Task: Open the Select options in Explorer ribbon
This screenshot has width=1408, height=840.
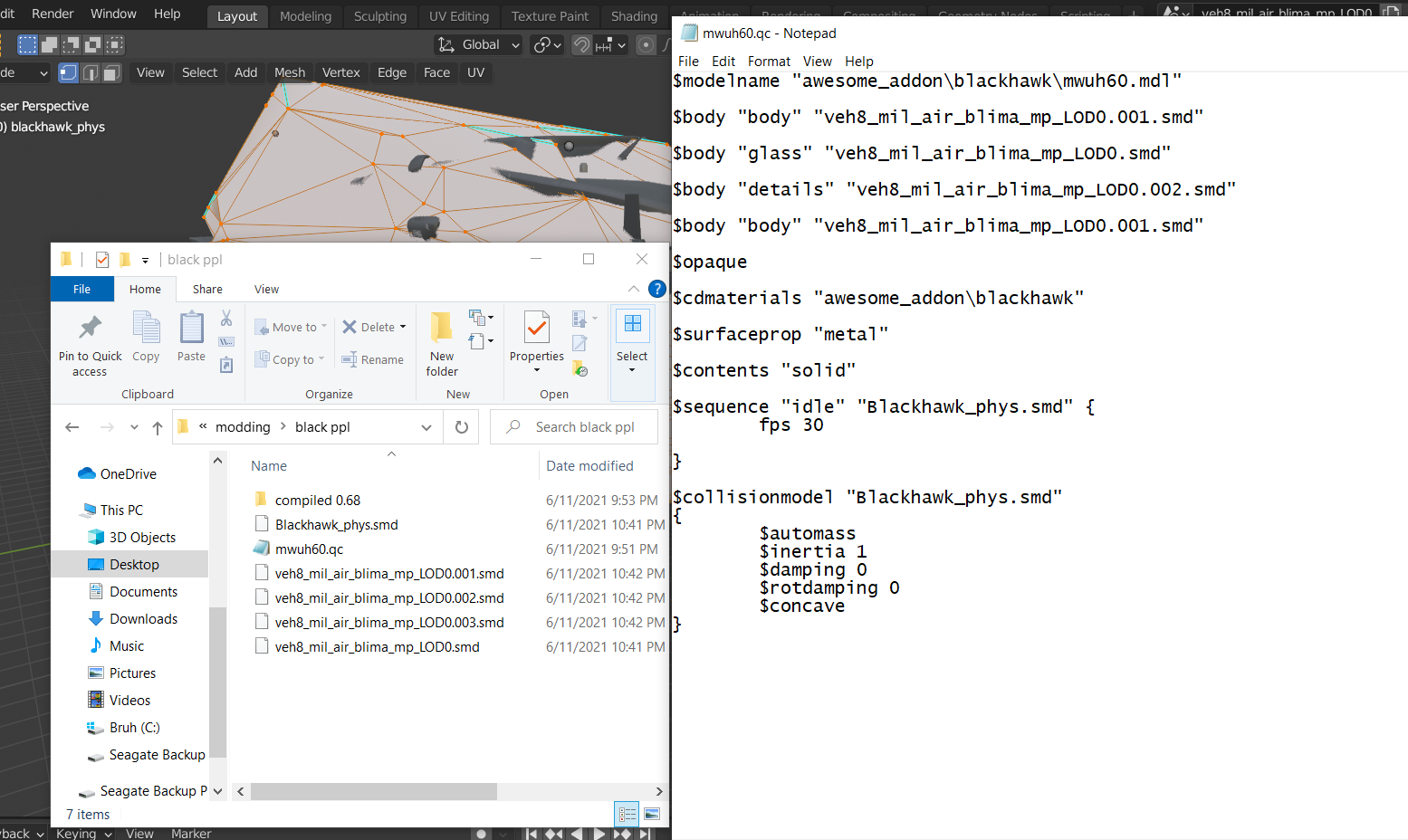Action: point(632,342)
